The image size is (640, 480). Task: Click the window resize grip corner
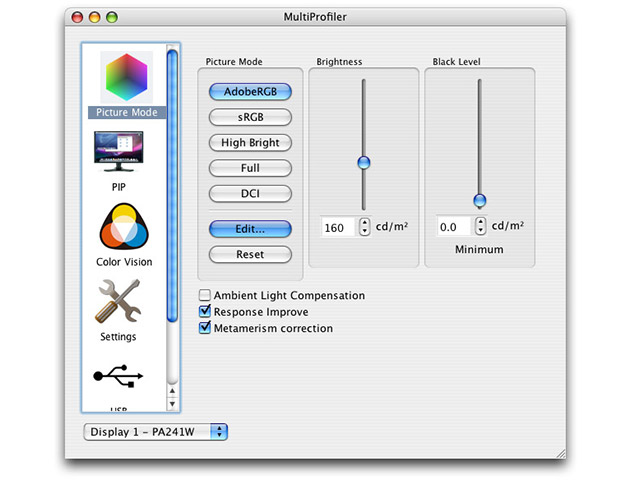561,454
